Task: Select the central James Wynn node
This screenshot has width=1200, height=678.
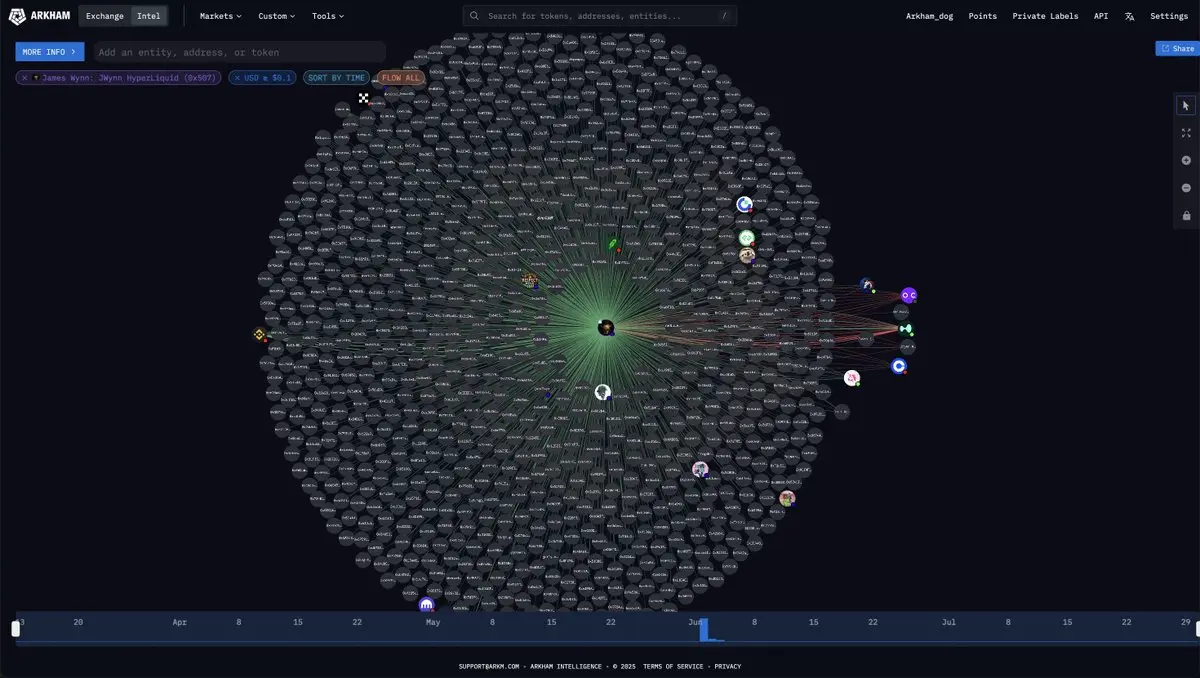Action: click(x=606, y=327)
